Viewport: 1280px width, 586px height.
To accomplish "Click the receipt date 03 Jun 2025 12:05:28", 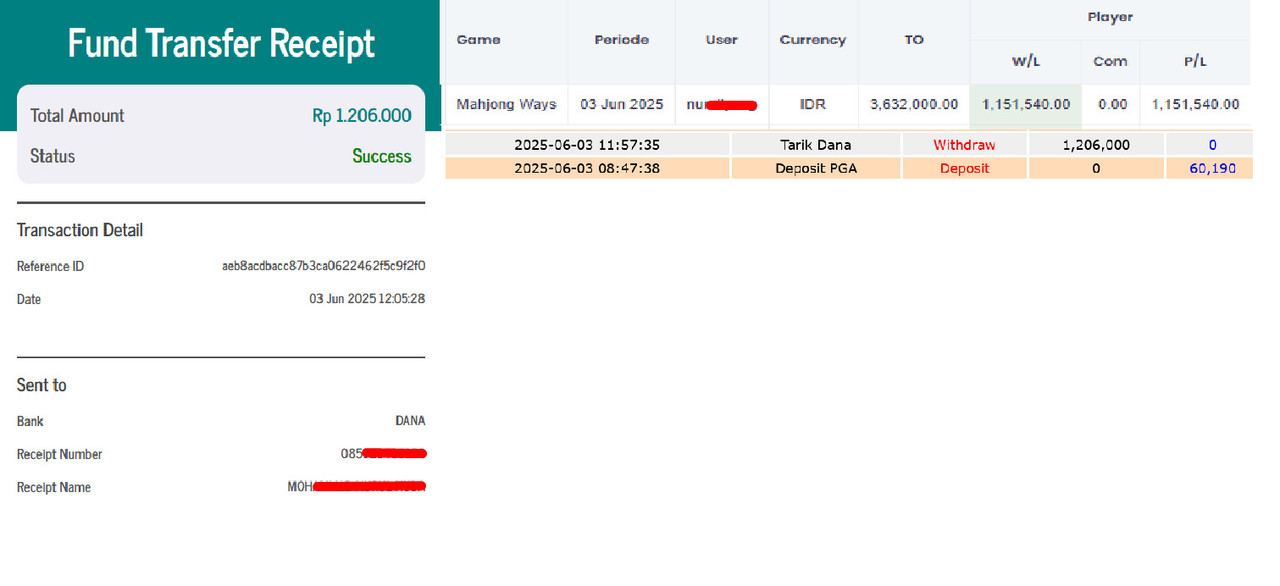I will click(367, 299).
